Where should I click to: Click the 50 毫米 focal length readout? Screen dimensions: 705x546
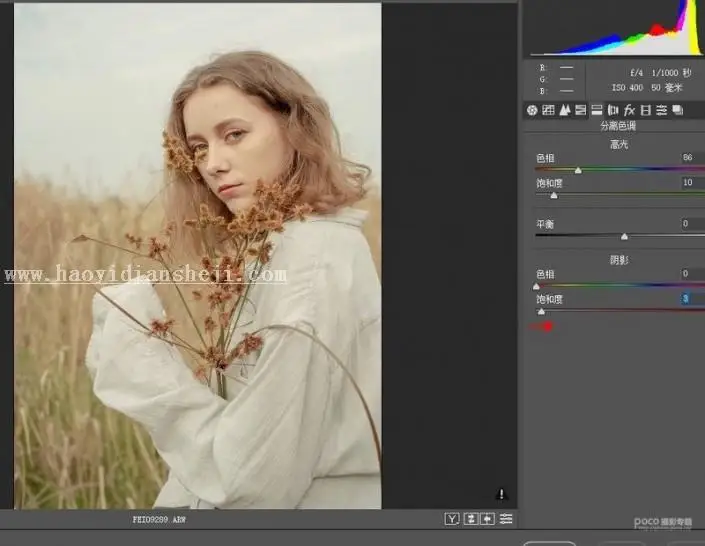click(667, 88)
